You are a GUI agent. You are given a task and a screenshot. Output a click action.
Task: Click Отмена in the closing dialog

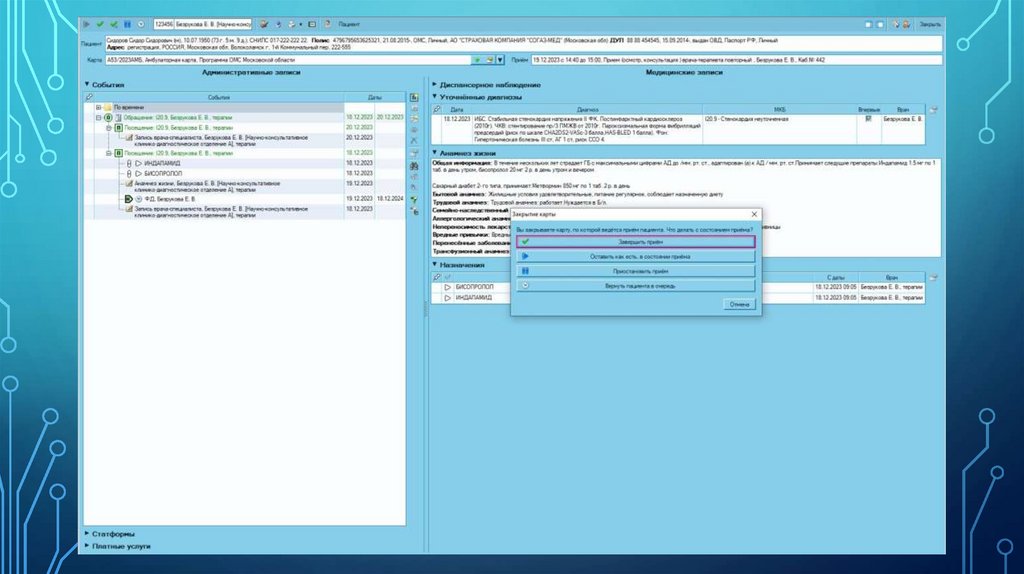point(739,304)
